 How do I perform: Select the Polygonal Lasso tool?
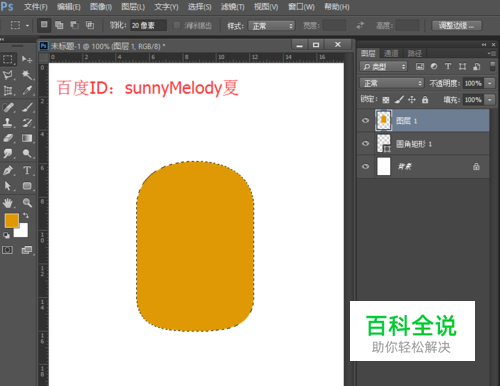click(8, 75)
